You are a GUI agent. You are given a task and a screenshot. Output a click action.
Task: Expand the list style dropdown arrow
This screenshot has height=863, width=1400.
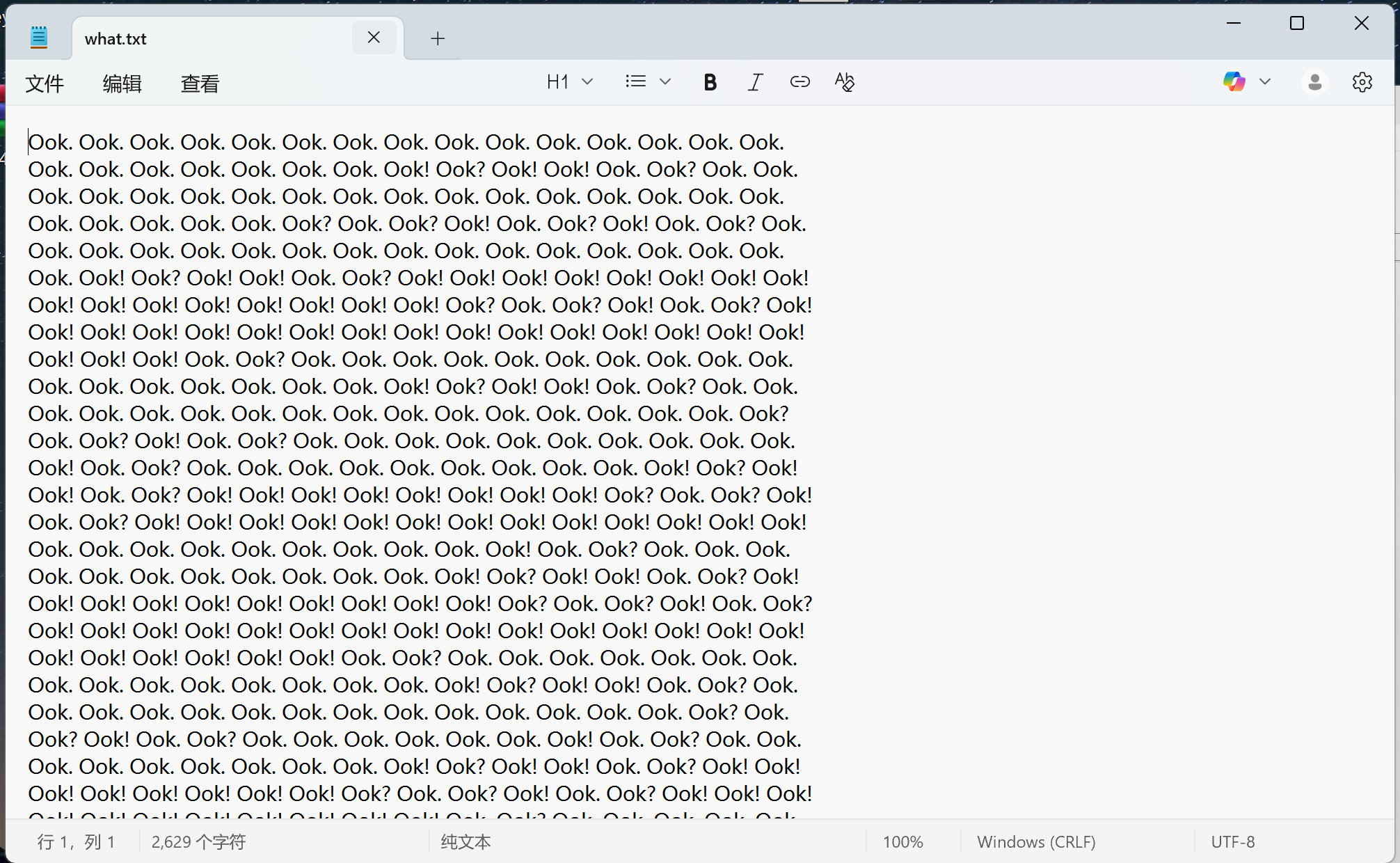click(665, 81)
